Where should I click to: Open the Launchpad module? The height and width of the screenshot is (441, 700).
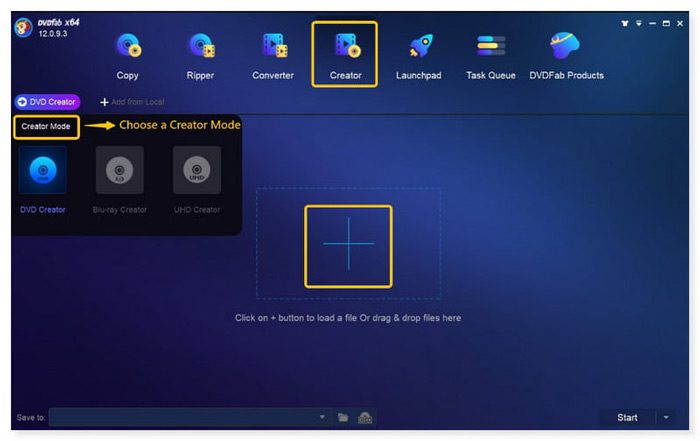418,55
